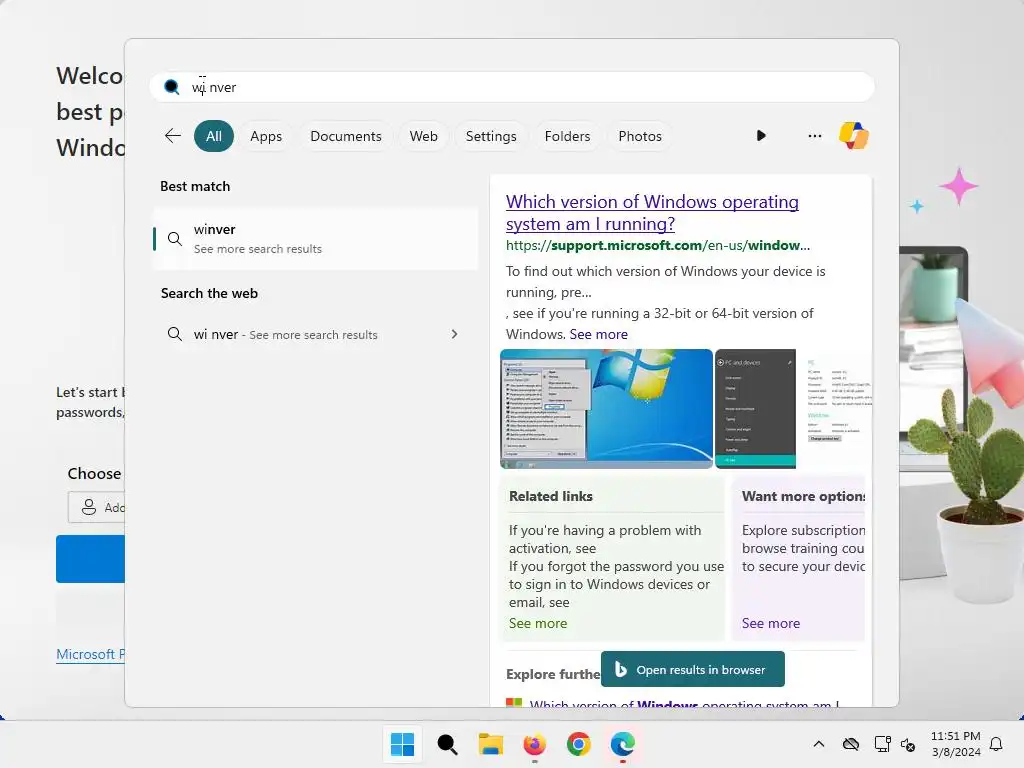Show more filters with the play arrow
Image resolution: width=1024 pixels, height=768 pixels.
[761, 136]
